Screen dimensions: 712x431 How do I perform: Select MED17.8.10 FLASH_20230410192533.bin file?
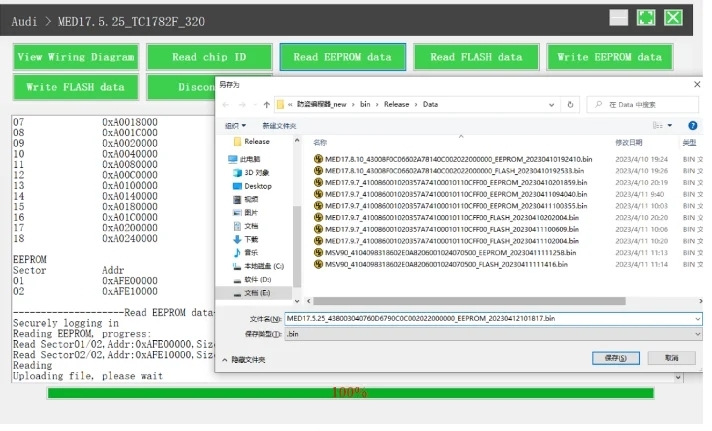pos(449,171)
